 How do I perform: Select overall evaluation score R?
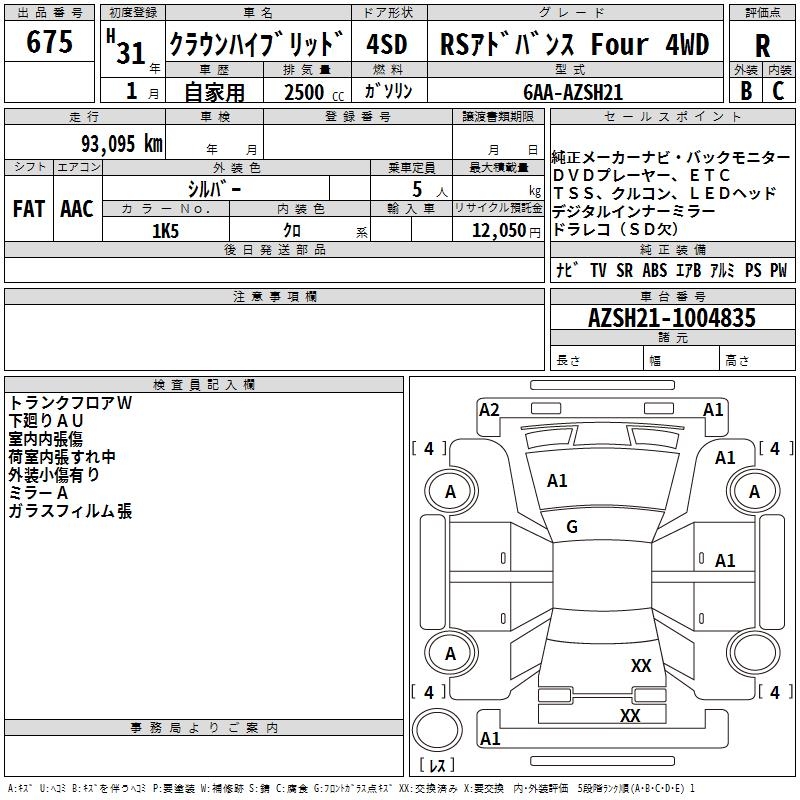coord(762,46)
